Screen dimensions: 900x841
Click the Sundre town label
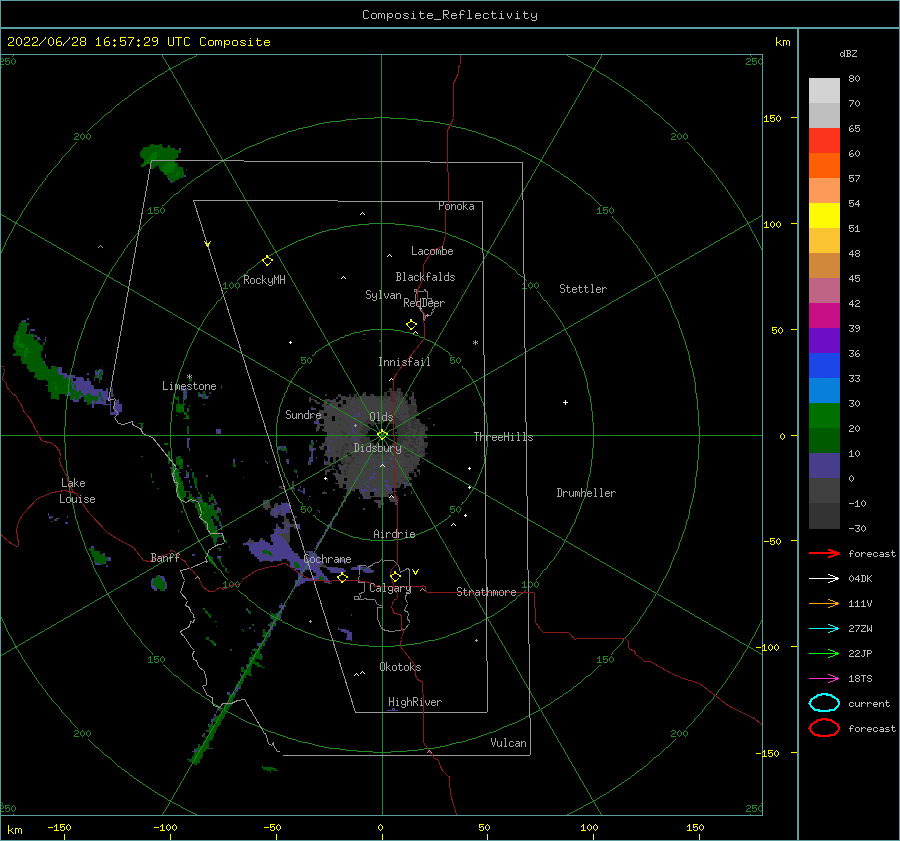tap(303, 414)
